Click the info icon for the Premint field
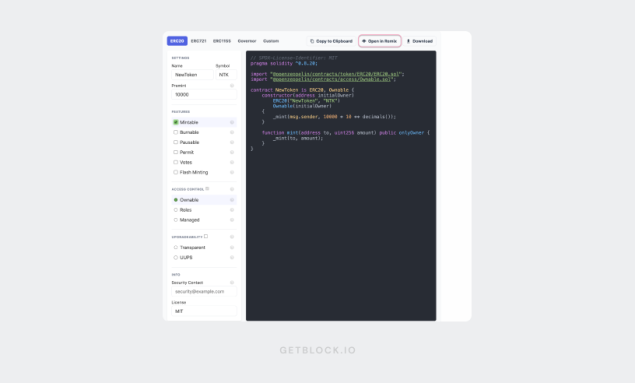The width and height of the screenshot is (635, 383). [x=232, y=86]
